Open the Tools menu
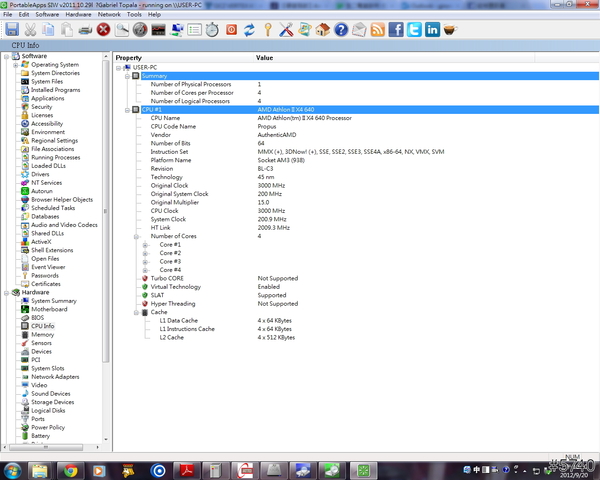This screenshot has width=600, height=480. point(134,15)
